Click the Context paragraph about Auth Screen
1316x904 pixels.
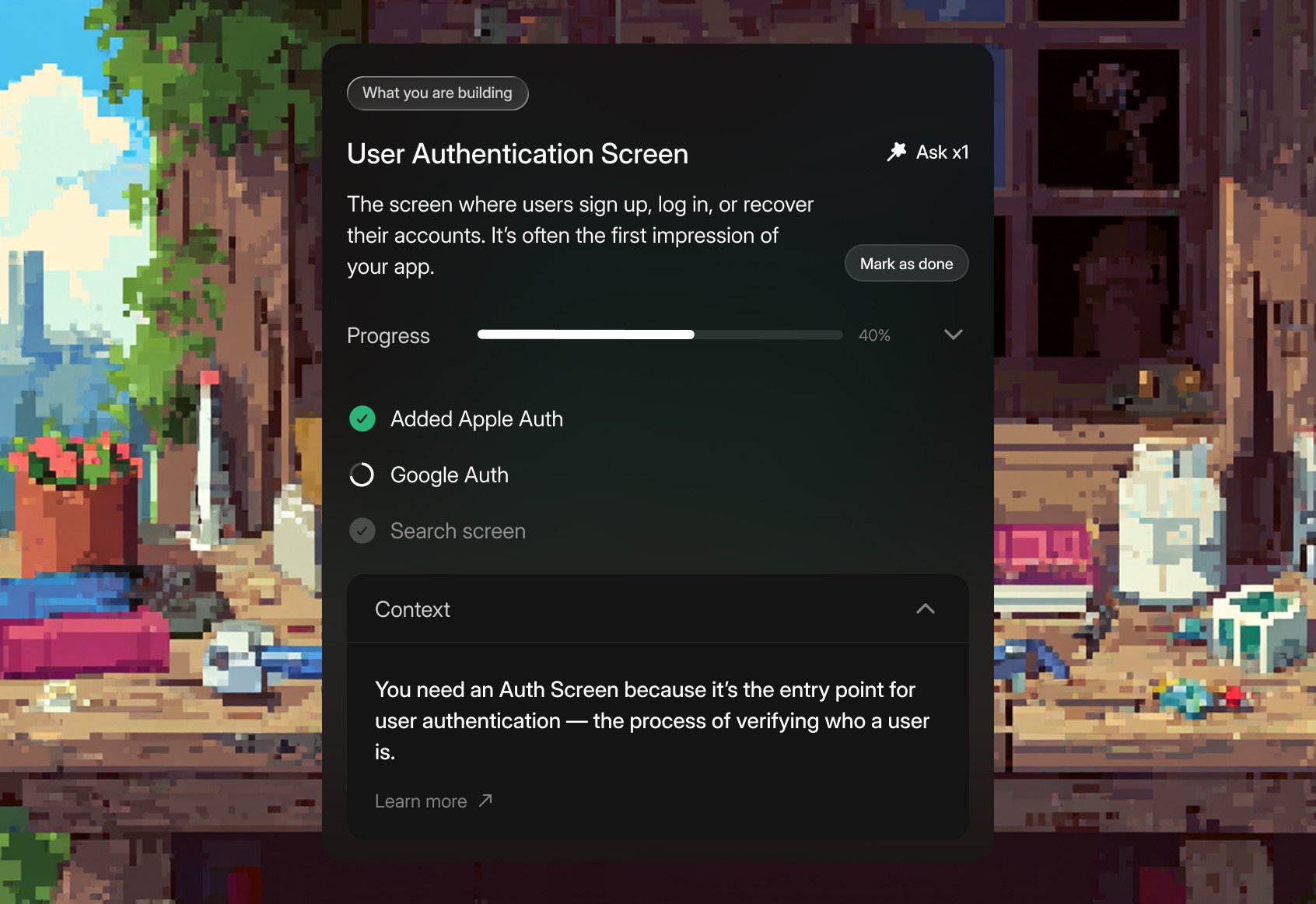652,721
